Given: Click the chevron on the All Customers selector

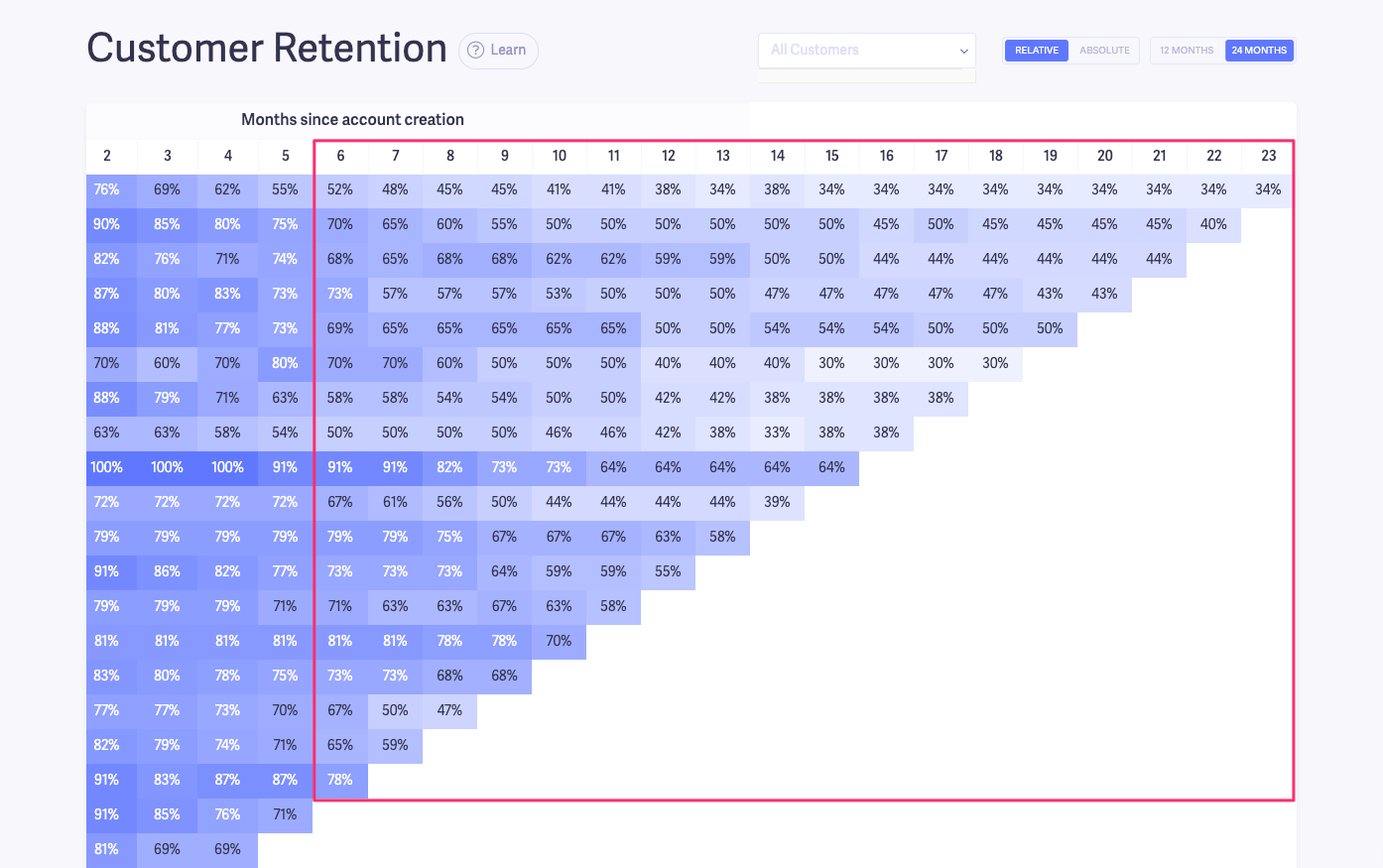Looking at the screenshot, I should coord(961,51).
